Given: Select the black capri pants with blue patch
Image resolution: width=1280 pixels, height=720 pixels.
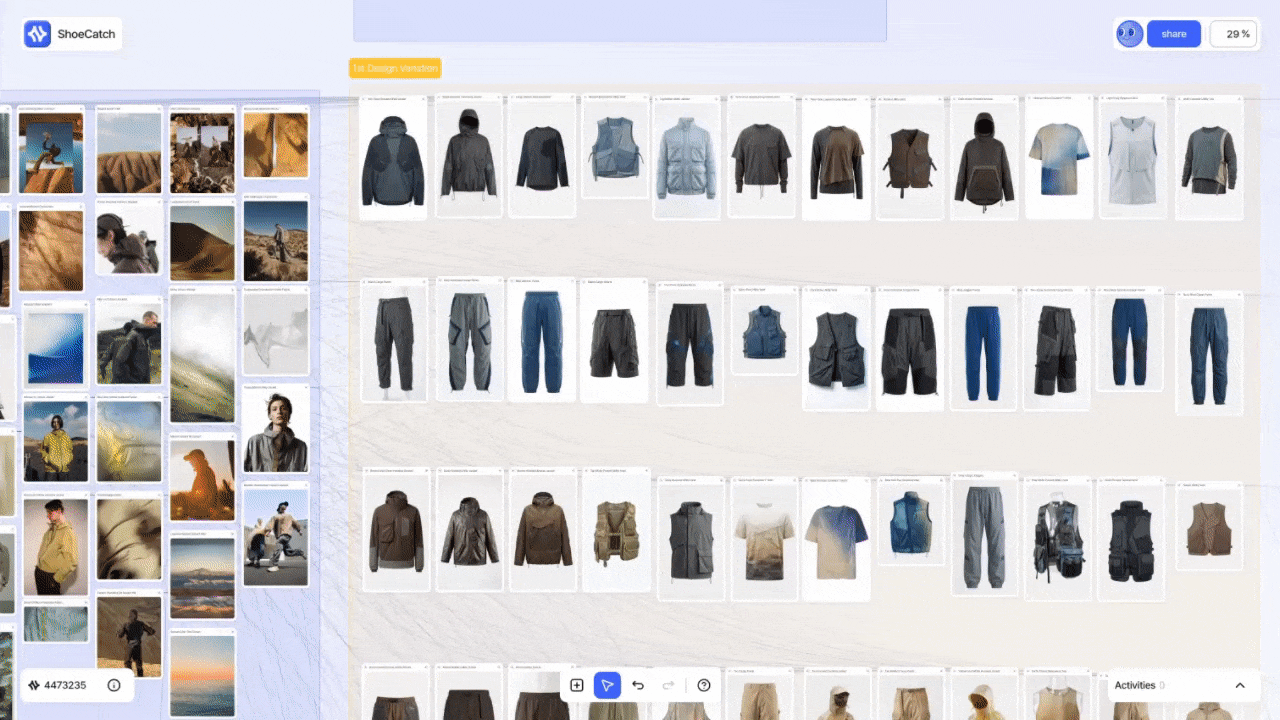Looking at the screenshot, I should click(x=690, y=344).
